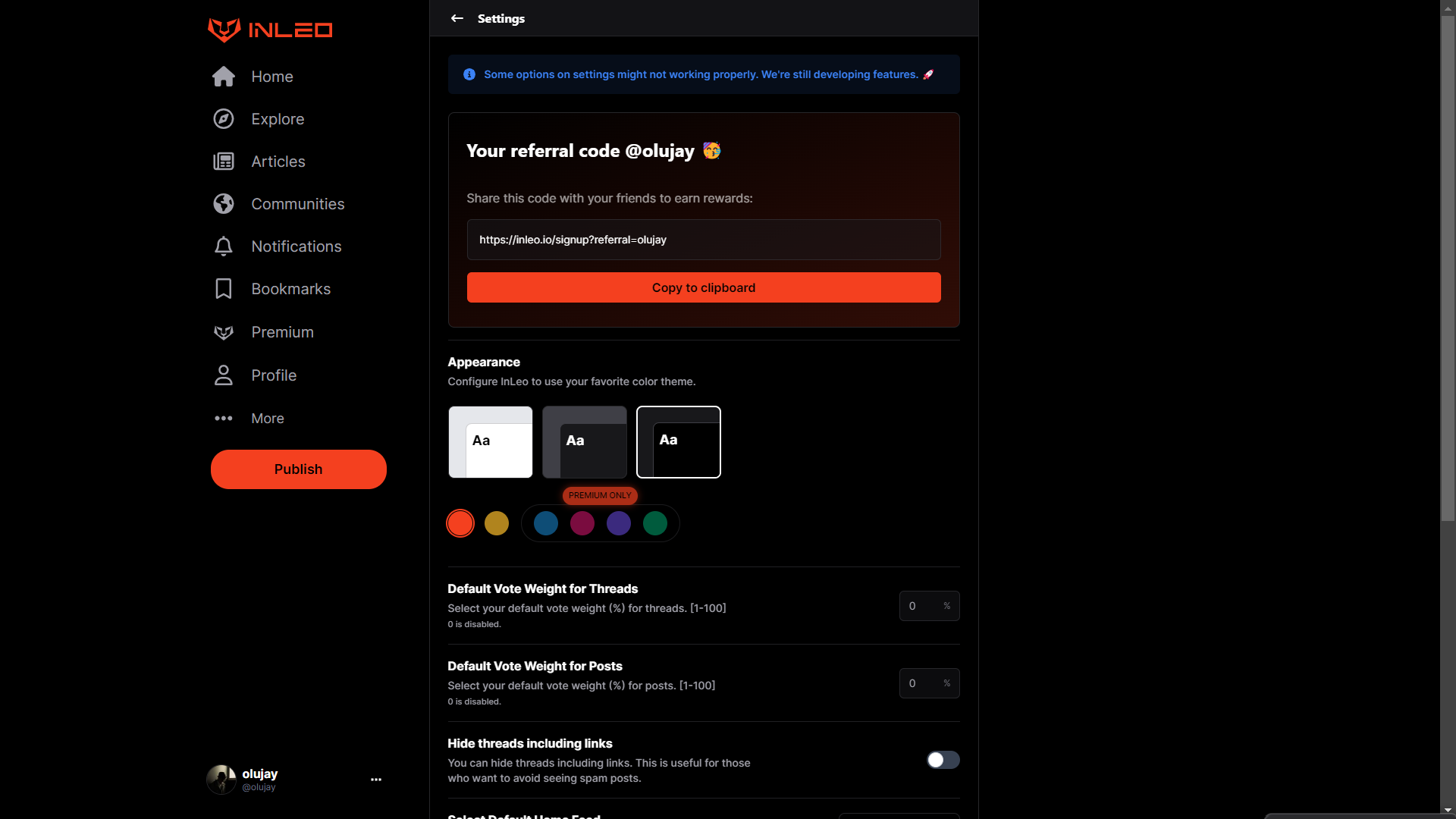The image size is (1456, 819).
Task: Click the Premium lion icon
Action: coord(224,332)
